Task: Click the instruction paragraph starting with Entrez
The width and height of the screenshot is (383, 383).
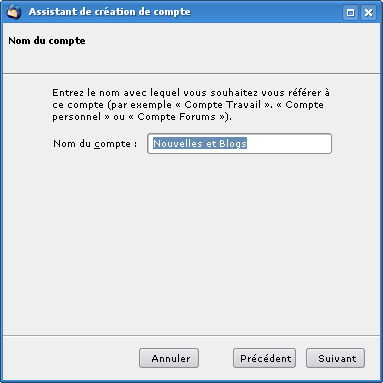Action: pos(191,105)
